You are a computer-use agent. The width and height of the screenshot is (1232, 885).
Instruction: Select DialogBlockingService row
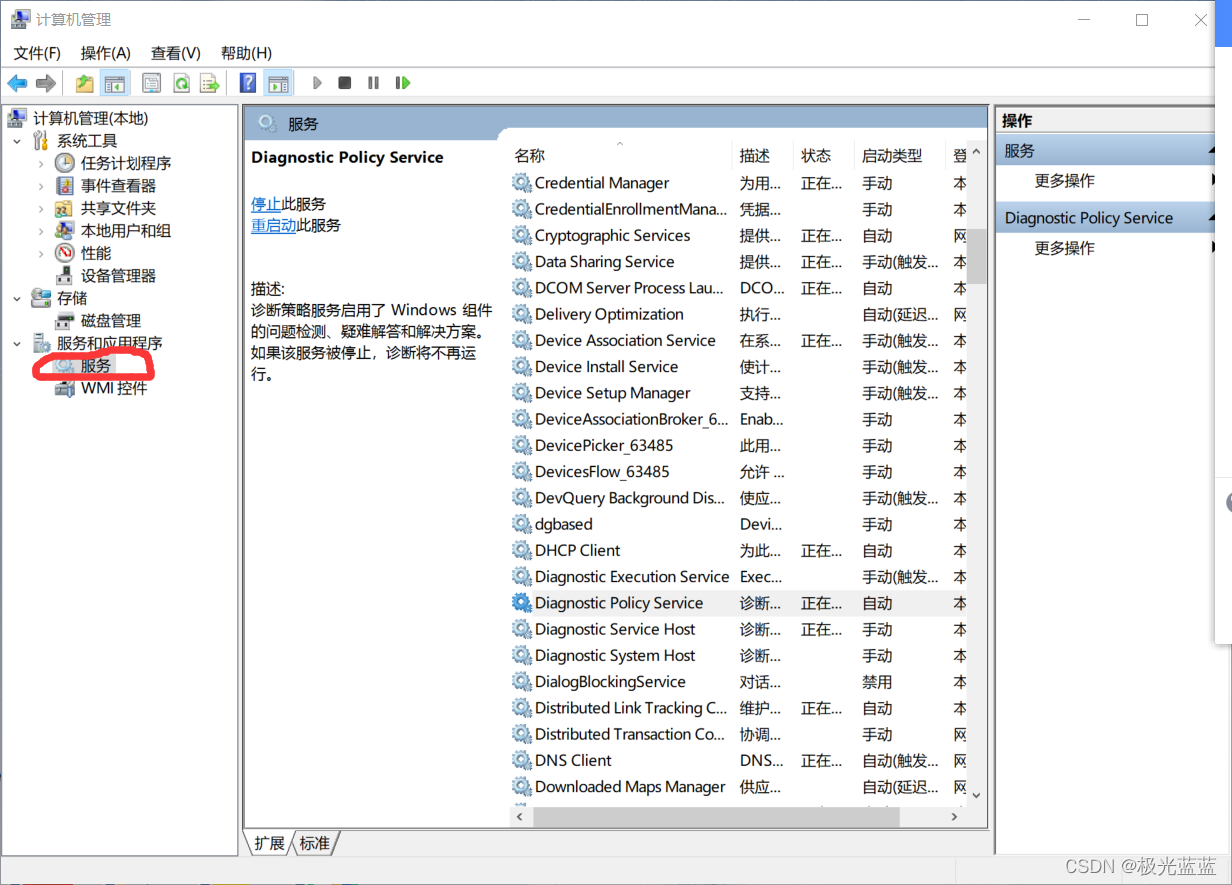coord(738,682)
